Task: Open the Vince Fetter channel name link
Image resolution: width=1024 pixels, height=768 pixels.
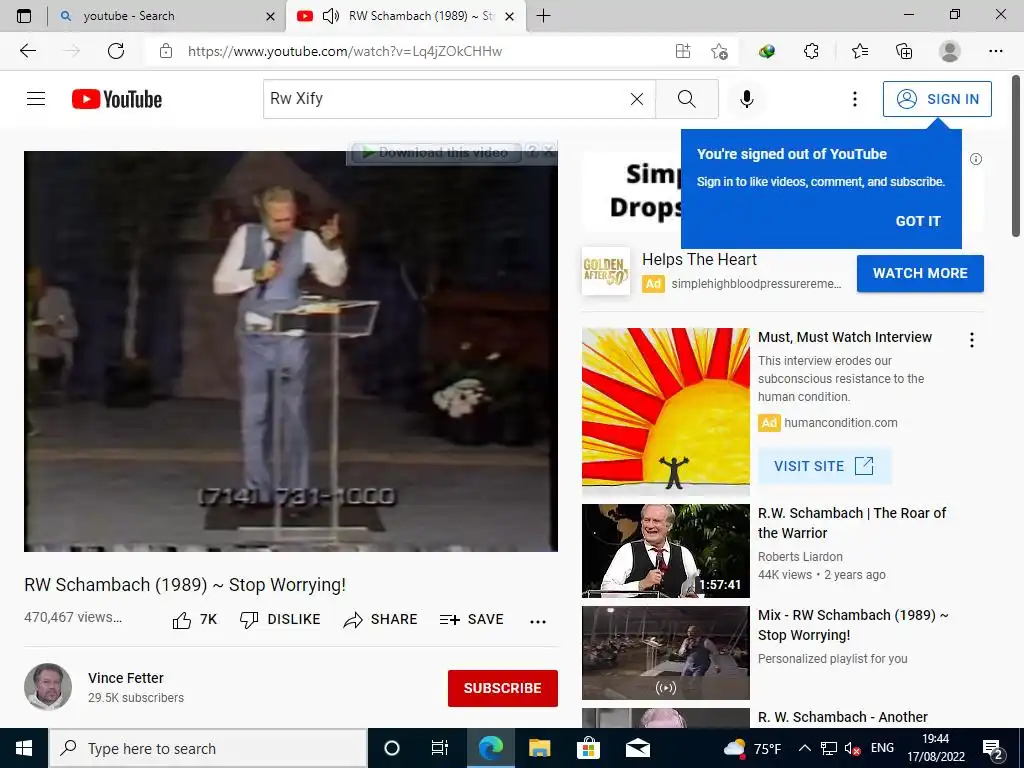Action: 125,678
